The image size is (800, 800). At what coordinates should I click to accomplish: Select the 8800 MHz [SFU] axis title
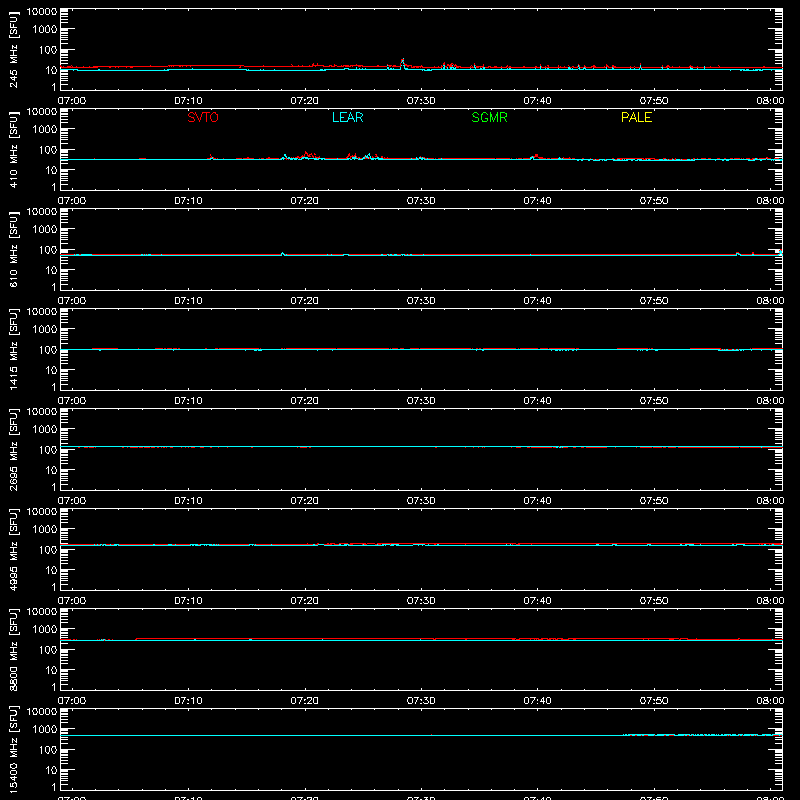(13, 649)
